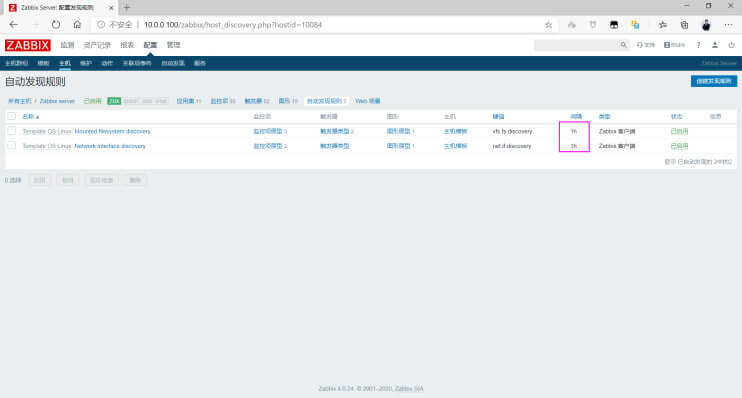Open the 监控项 (Items) tab link

[219, 101]
